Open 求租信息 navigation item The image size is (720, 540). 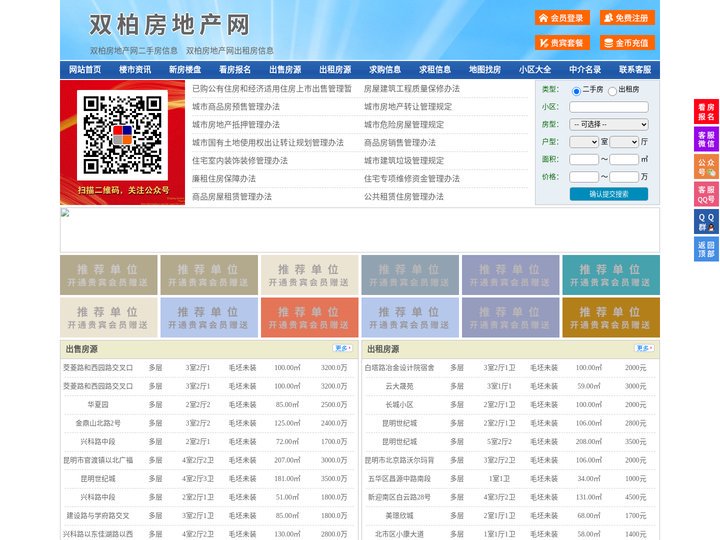(x=435, y=70)
